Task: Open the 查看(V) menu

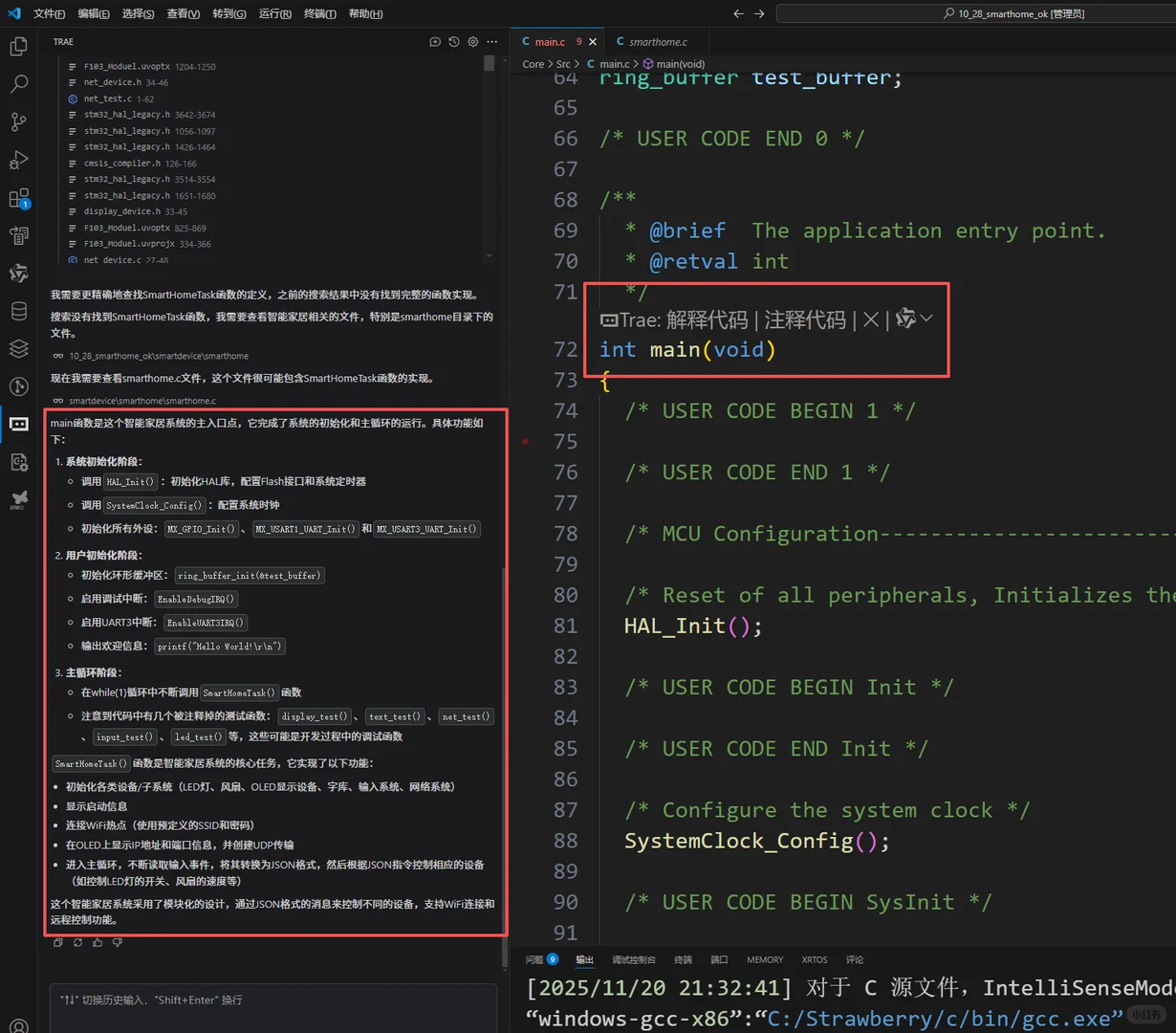Action: 184,13
